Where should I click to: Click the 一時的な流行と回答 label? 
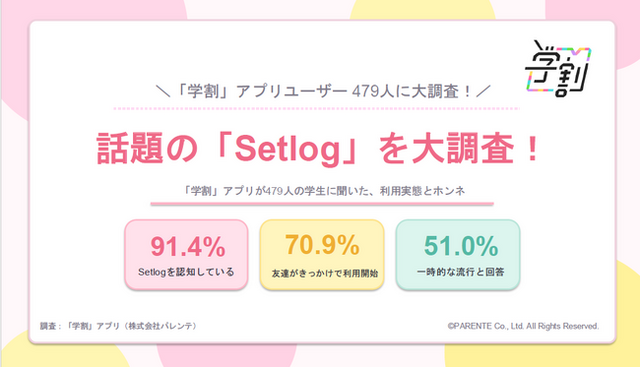[460, 272]
